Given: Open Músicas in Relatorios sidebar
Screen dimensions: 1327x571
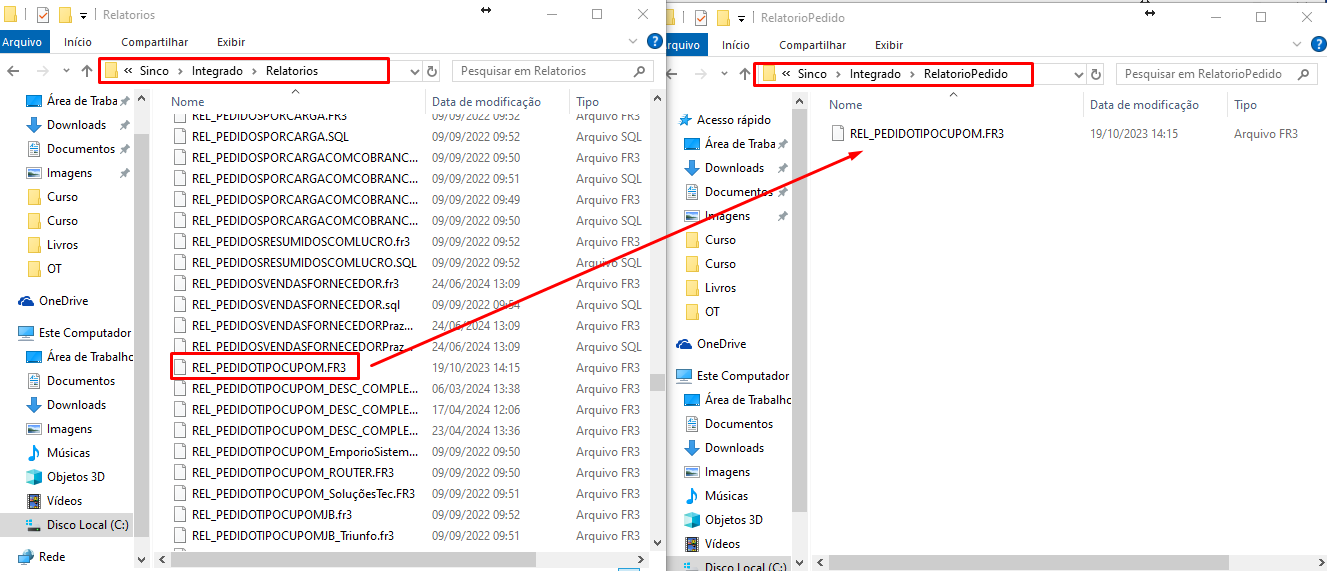Looking at the screenshot, I should point(68,453).
